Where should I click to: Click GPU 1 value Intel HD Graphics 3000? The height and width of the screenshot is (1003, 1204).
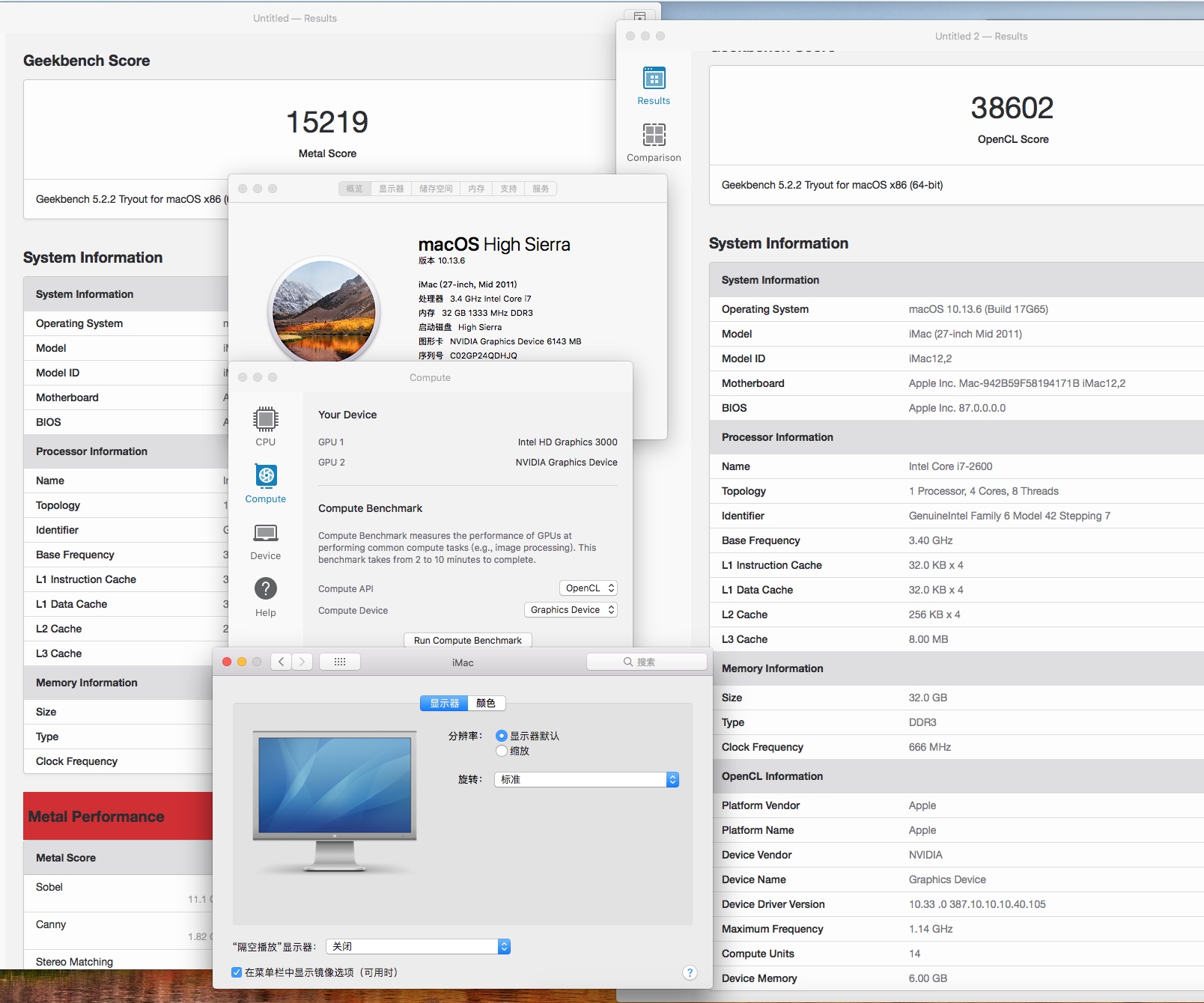[x=568, y=442]
